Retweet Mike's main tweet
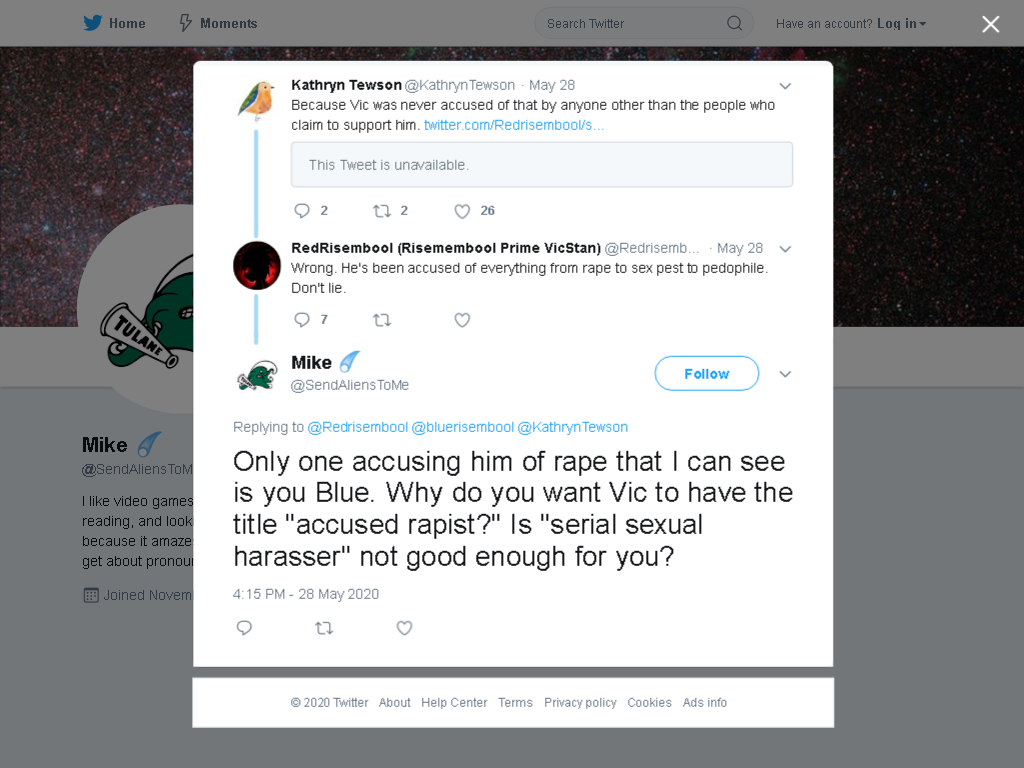1024x768 pixels. [x=324, y=628]
